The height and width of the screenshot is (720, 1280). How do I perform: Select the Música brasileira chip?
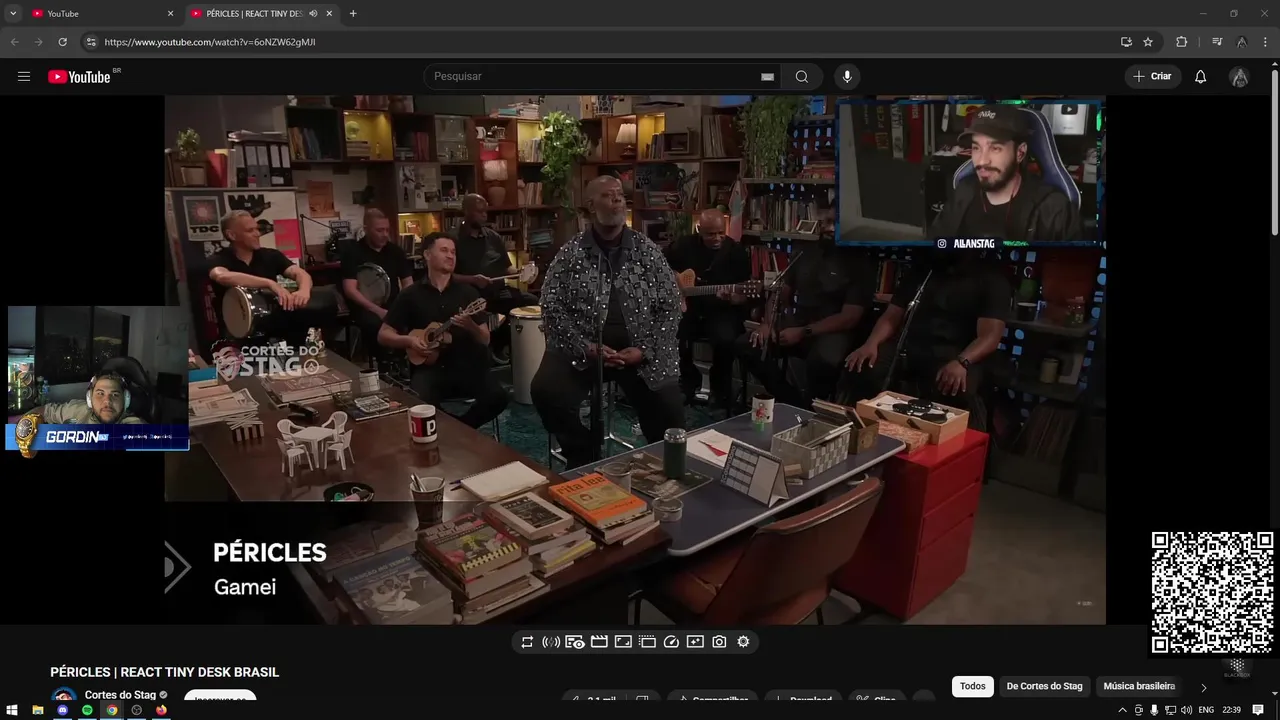1139,686
